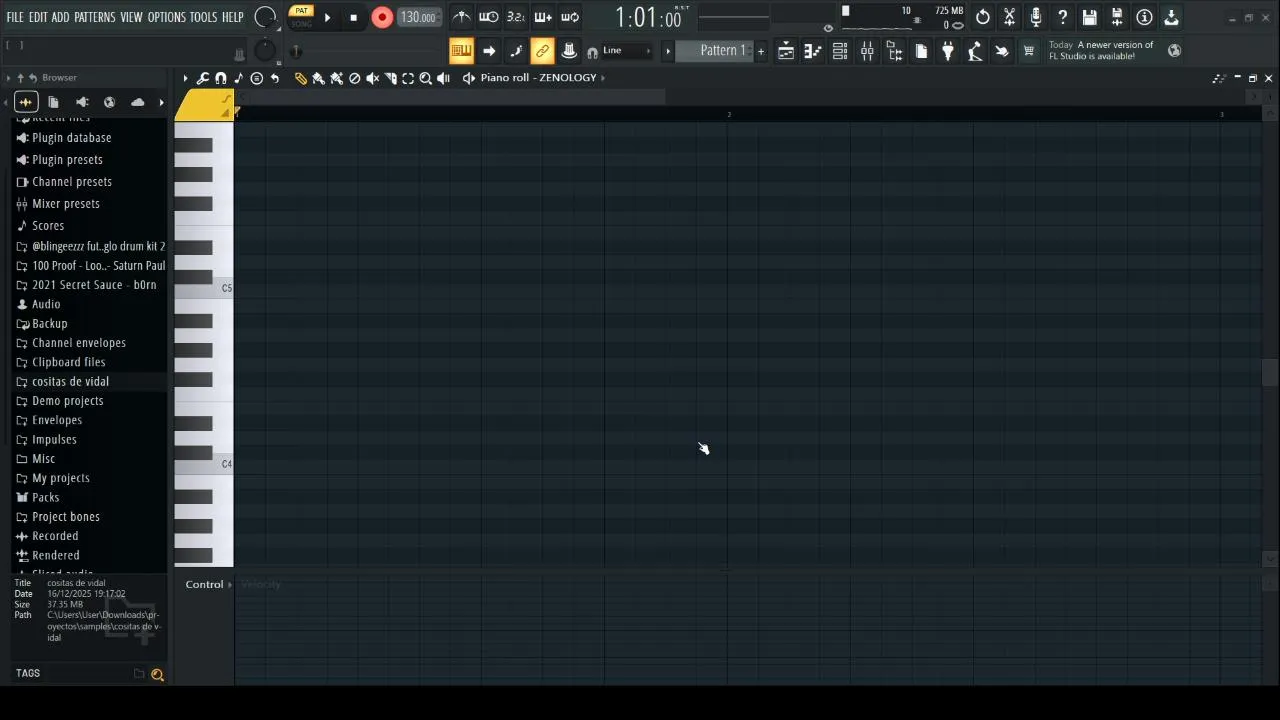1280x720 pixels.
Task: Open the project info icon
Action: tap(1144, 17)
